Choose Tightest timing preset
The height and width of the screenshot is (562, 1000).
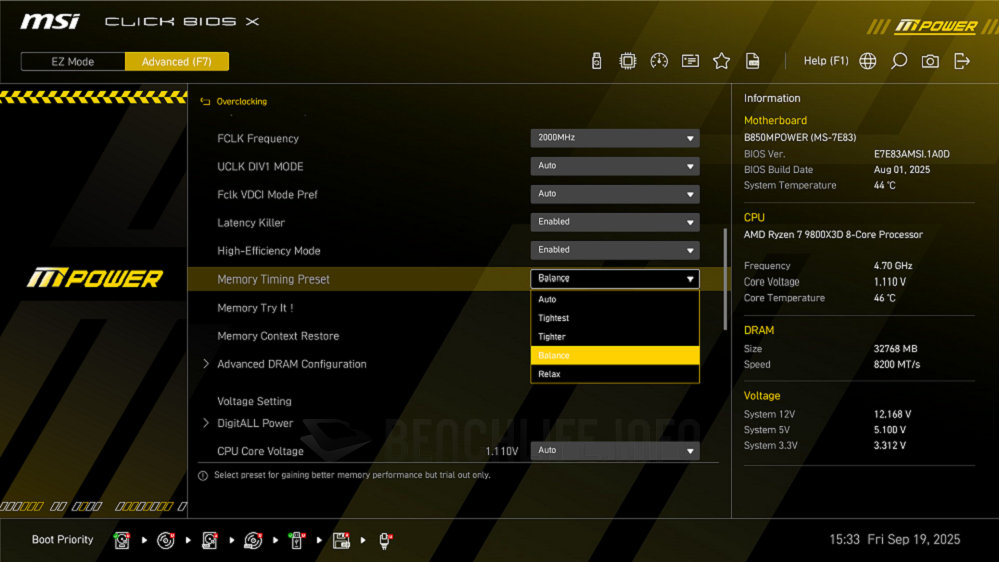[615, 318]
